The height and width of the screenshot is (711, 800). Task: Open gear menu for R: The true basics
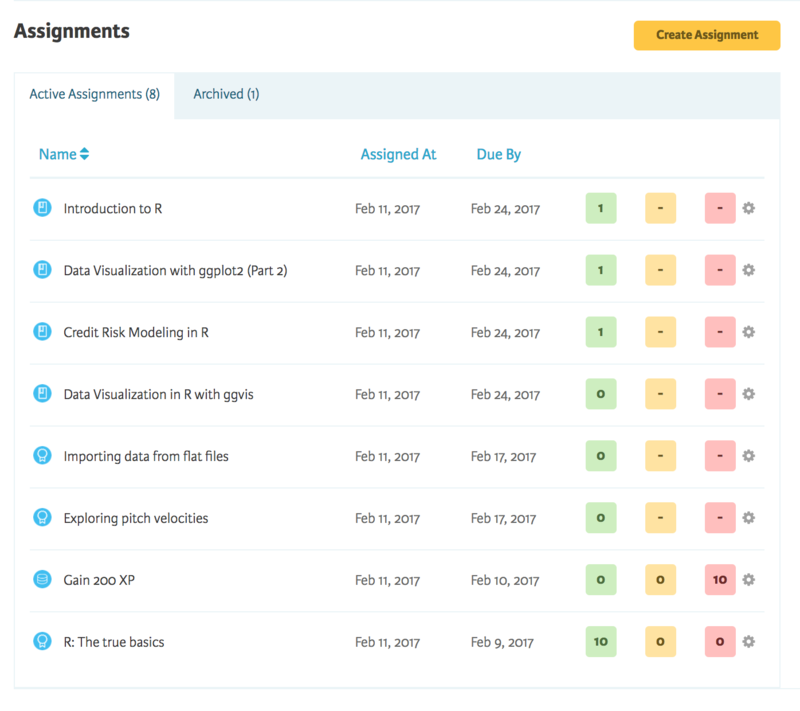[x=748, y=642]
